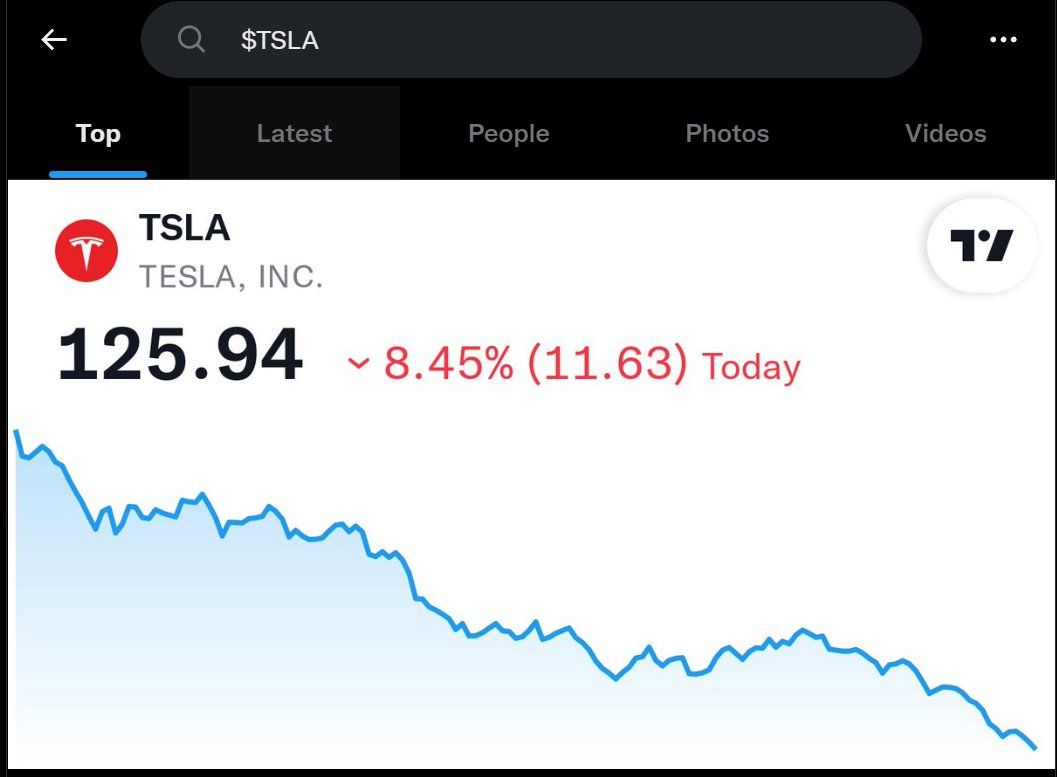Click the TSLA ticker heading
Screen dimensions: 1057x777
(184, 228)
